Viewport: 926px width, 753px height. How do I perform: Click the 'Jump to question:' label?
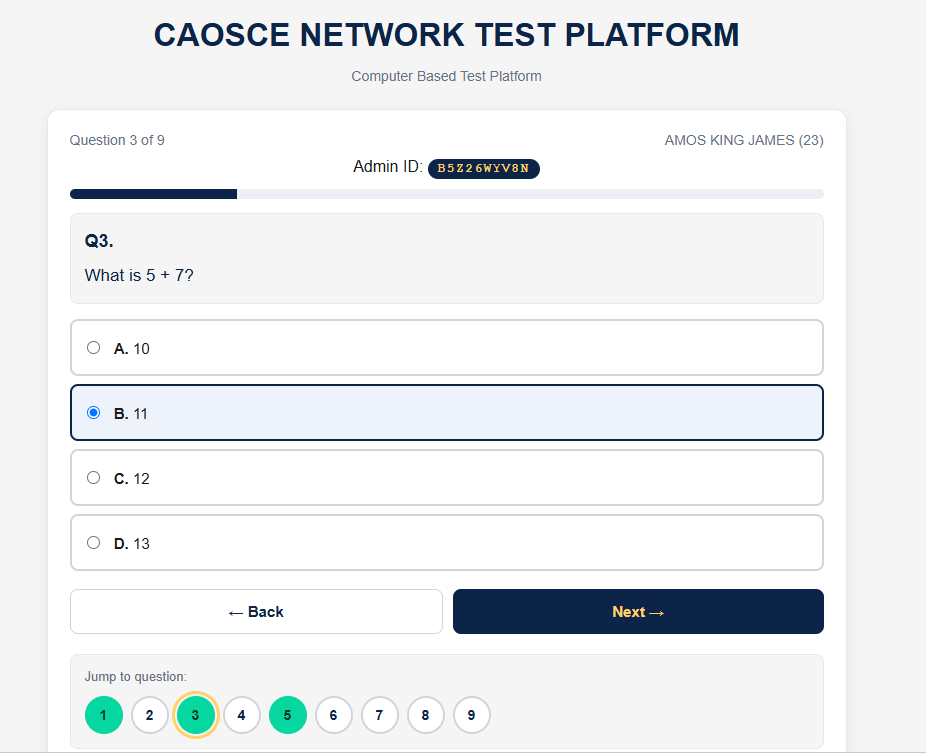(135, 676)
